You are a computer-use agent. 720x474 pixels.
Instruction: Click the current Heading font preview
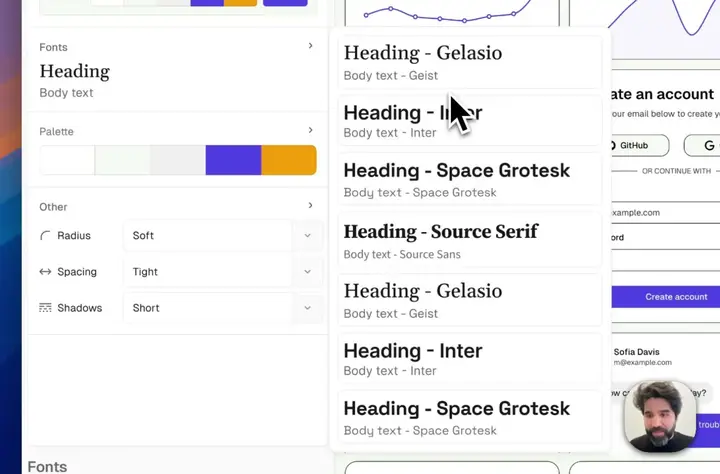click(x=74, y=72)
